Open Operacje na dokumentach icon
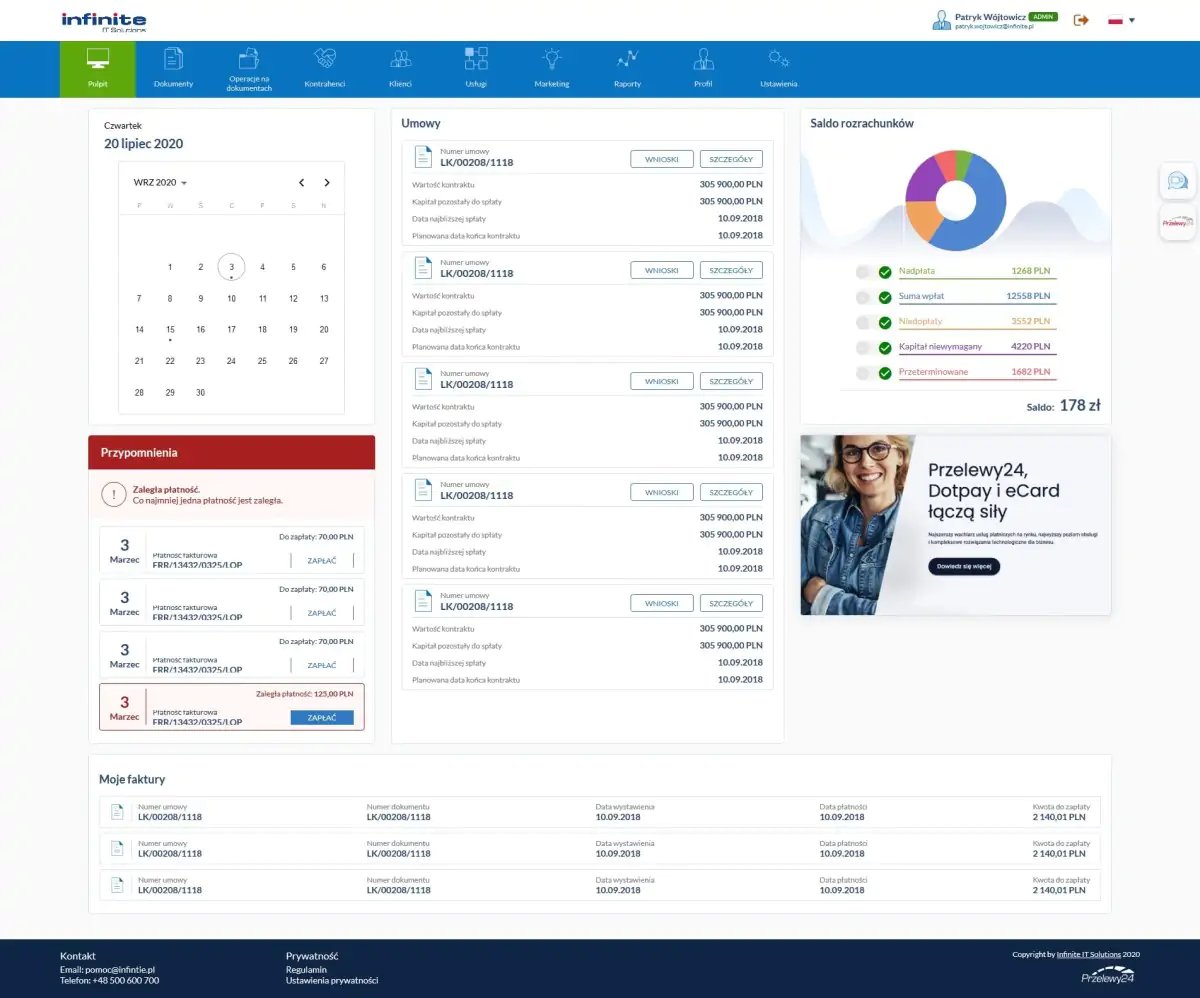This screenshot has width=1200, height=998. tap(249, 58)
